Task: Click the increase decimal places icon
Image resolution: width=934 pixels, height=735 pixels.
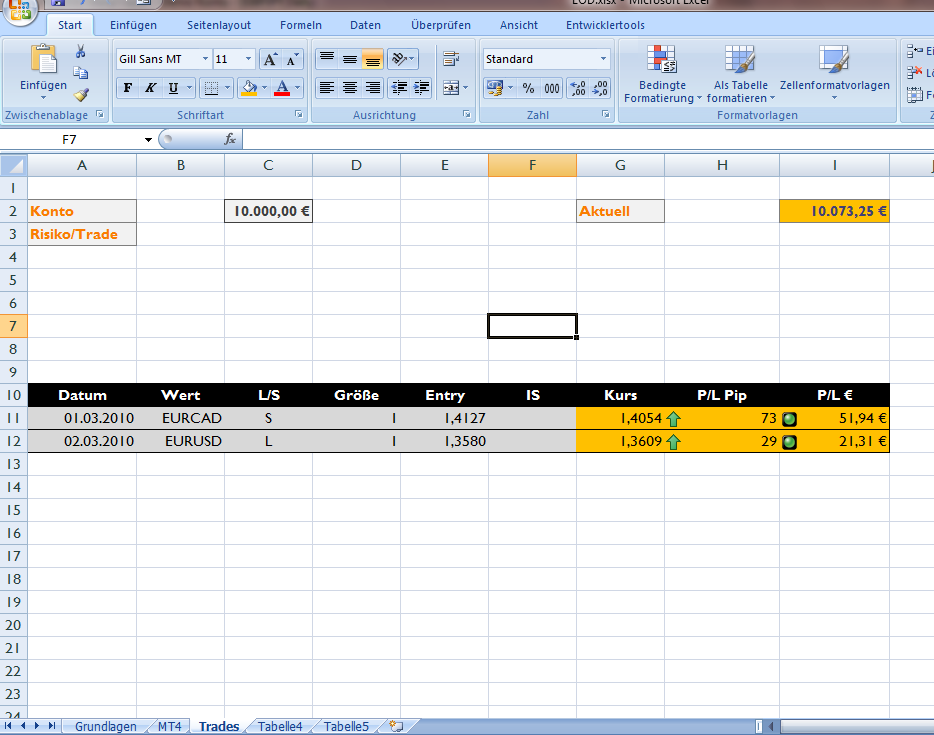Action: coord(577,88)
